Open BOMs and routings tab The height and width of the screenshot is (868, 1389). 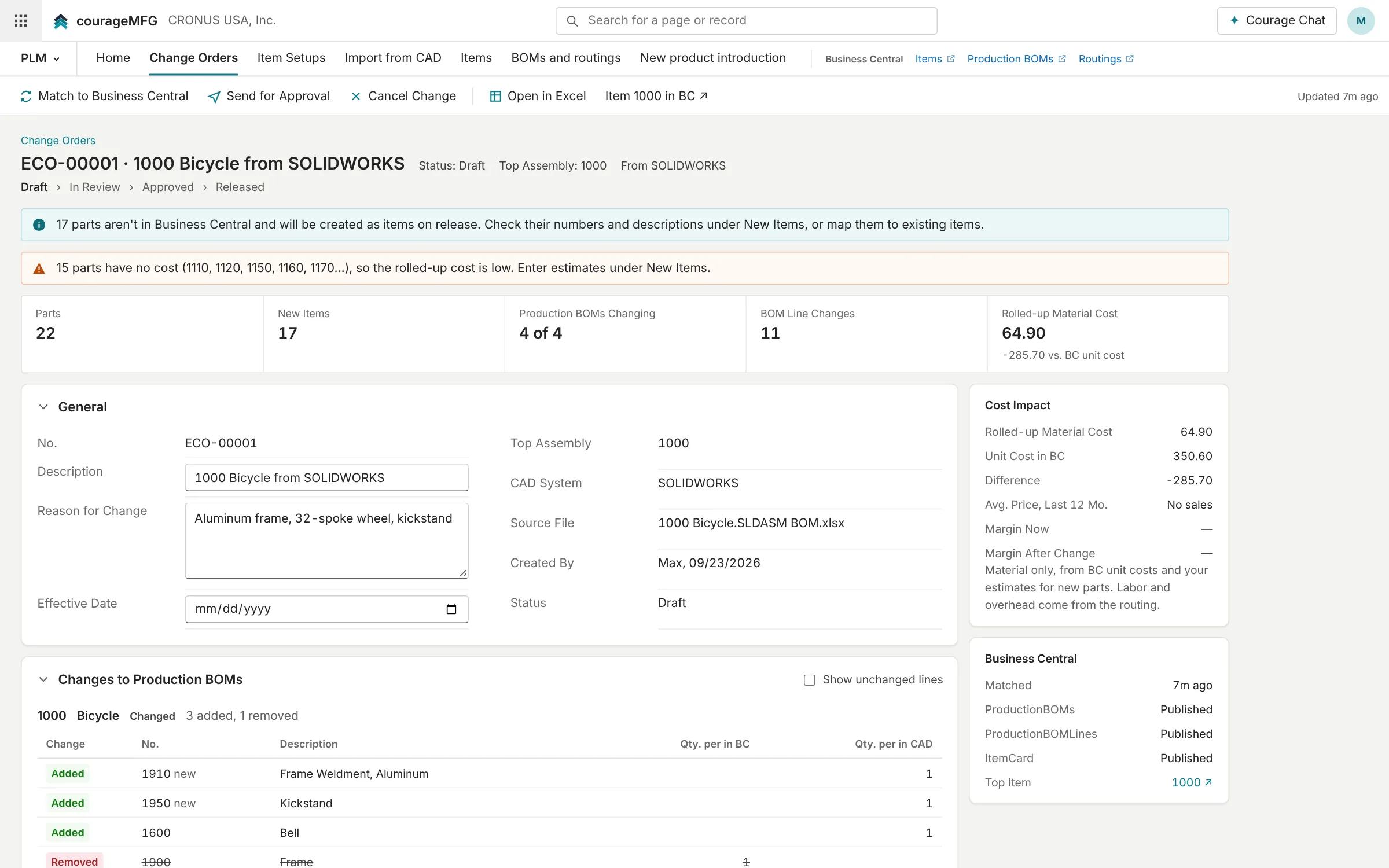point(565,58)
